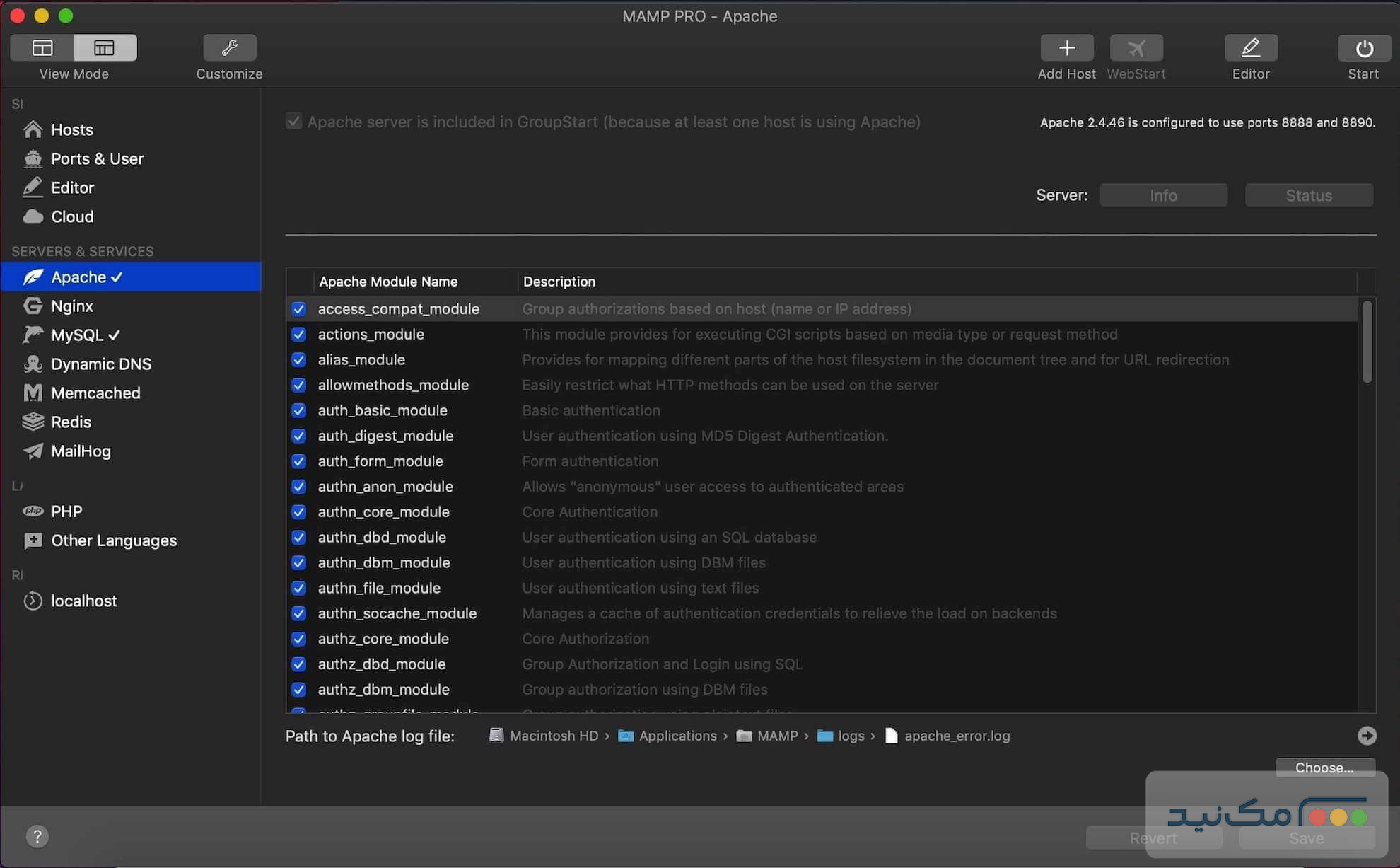
Task: Open the Editor pencil toolbar icon
Action: click(1250, 48)
